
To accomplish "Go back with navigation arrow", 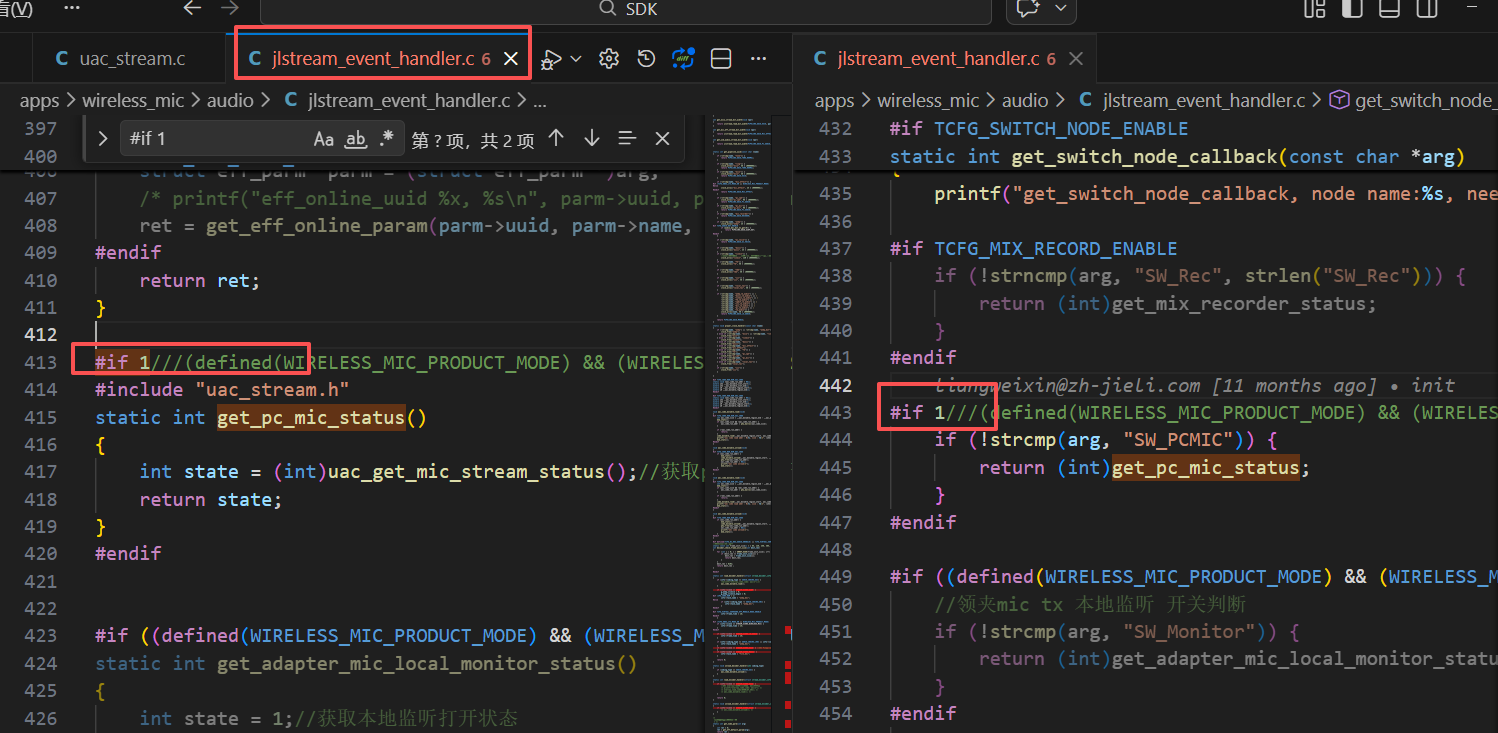I will [192, 8].
